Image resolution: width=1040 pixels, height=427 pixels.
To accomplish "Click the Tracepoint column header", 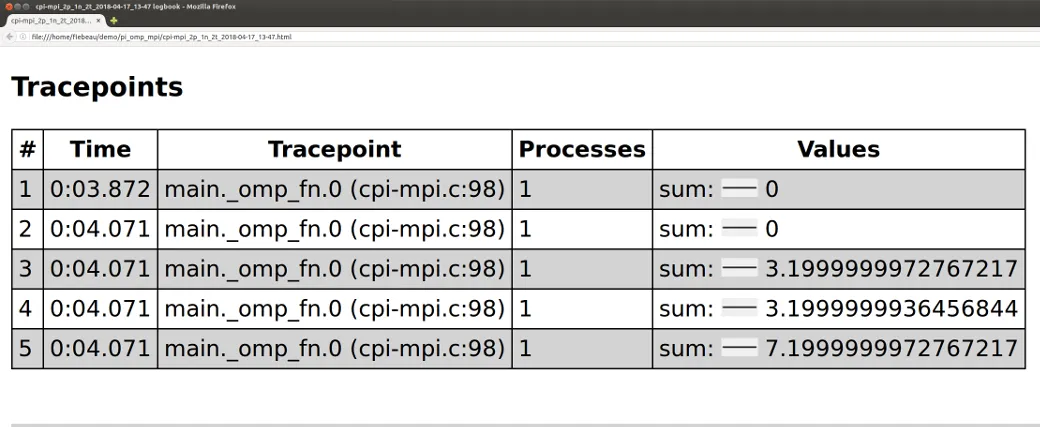I will click(x=334, y=149).
